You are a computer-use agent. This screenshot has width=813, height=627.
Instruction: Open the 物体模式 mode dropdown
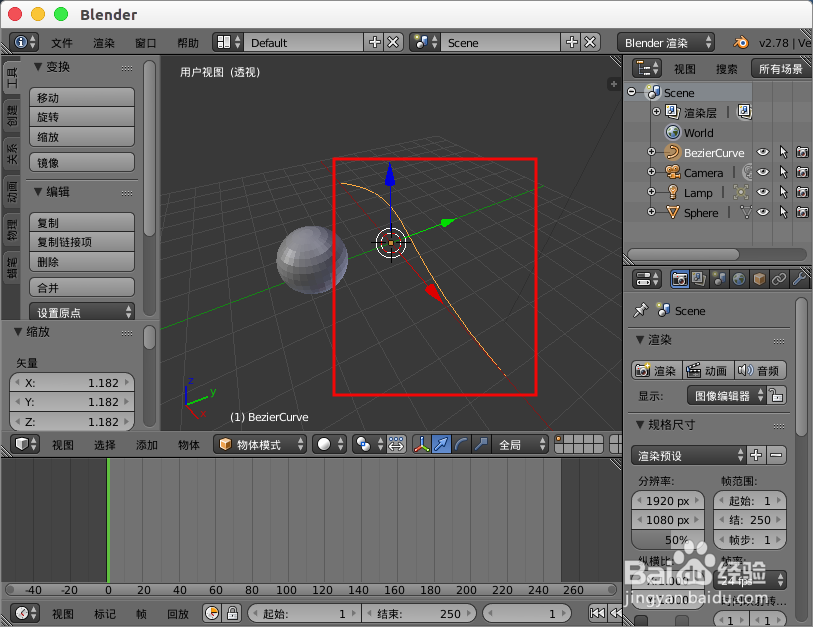click(252, 444)
